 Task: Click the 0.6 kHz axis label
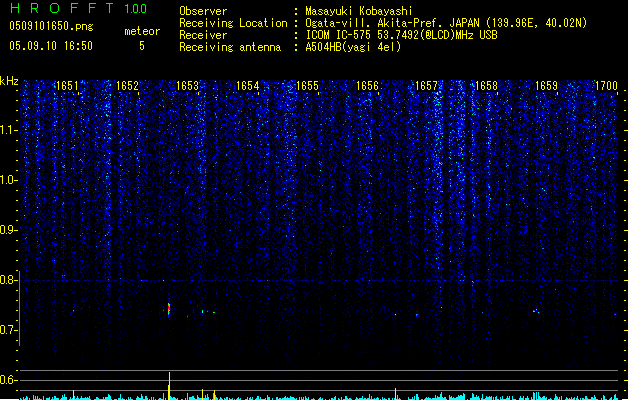click(9, 380)
